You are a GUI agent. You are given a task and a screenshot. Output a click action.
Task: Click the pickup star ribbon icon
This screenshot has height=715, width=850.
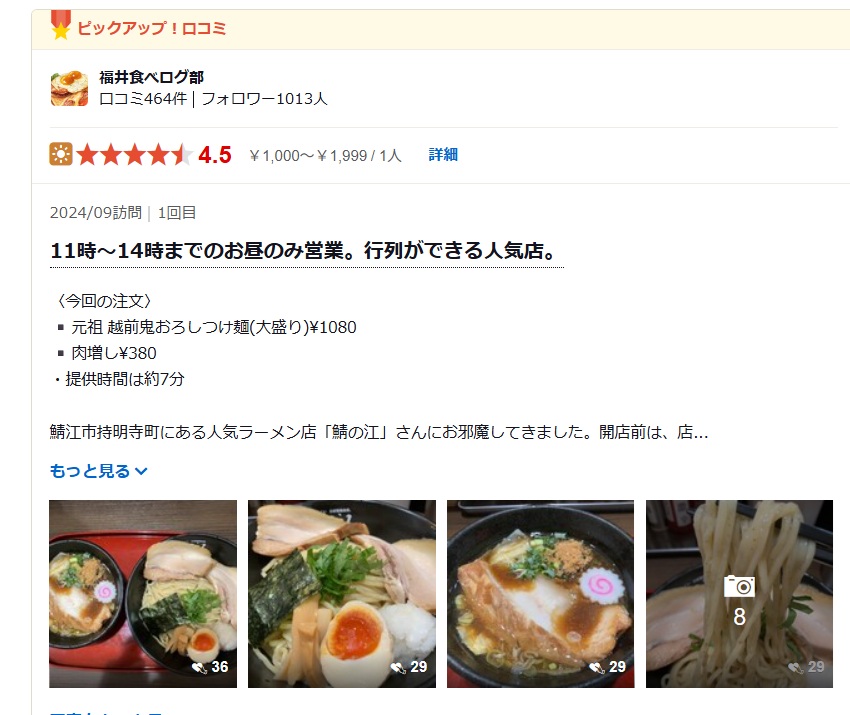61,25
